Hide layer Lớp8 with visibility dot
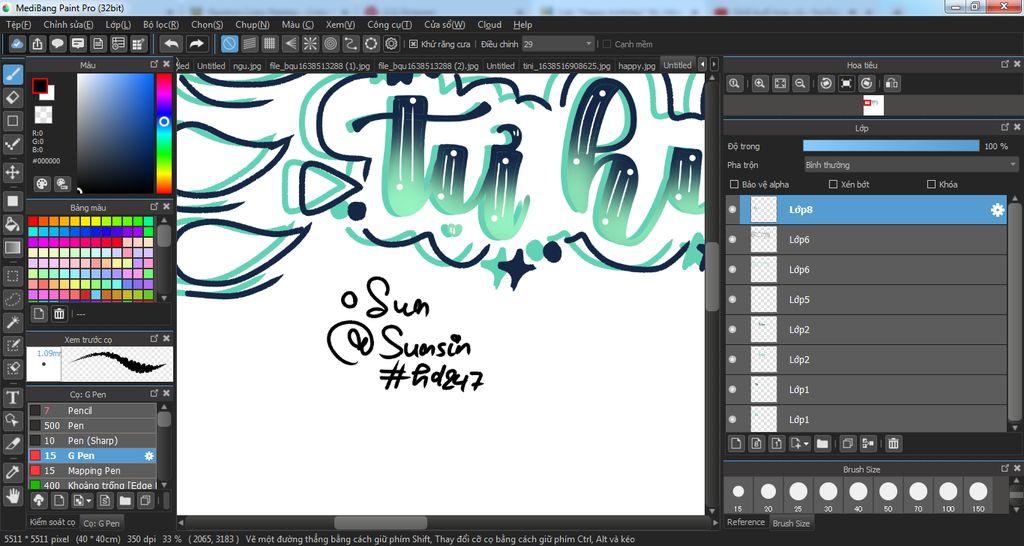This screenshot has height=546, width=1024. [732, 210]
